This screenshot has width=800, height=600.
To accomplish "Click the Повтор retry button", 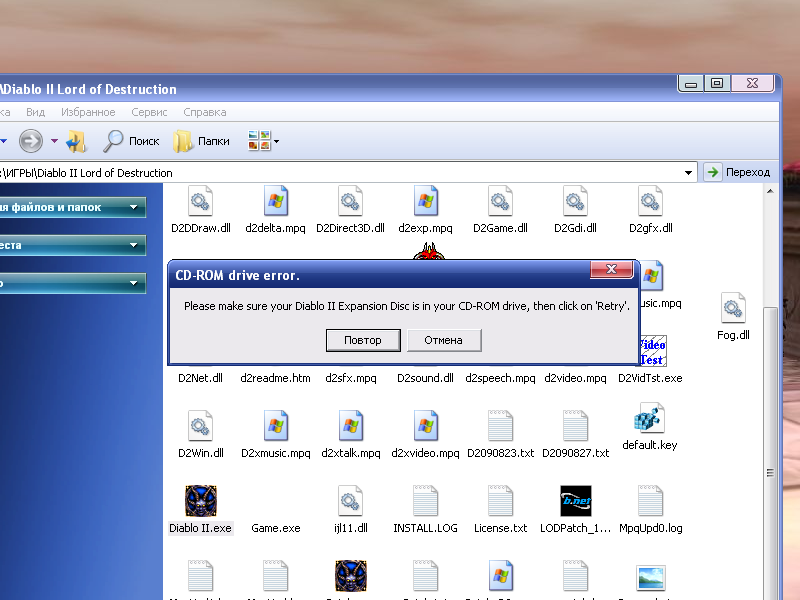I will tap(363, 340).
